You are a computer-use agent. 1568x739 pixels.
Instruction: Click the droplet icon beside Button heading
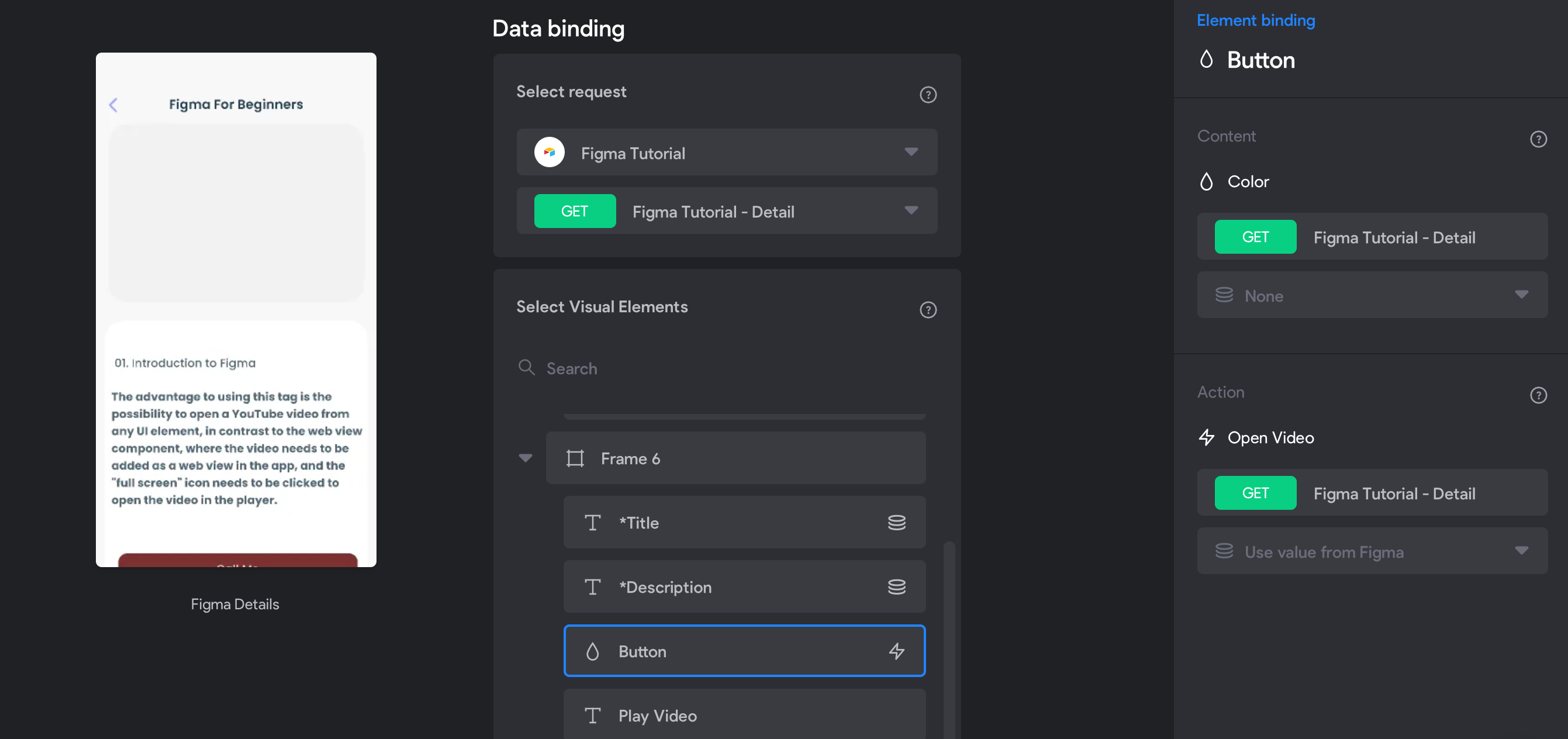pos(1206,59)
